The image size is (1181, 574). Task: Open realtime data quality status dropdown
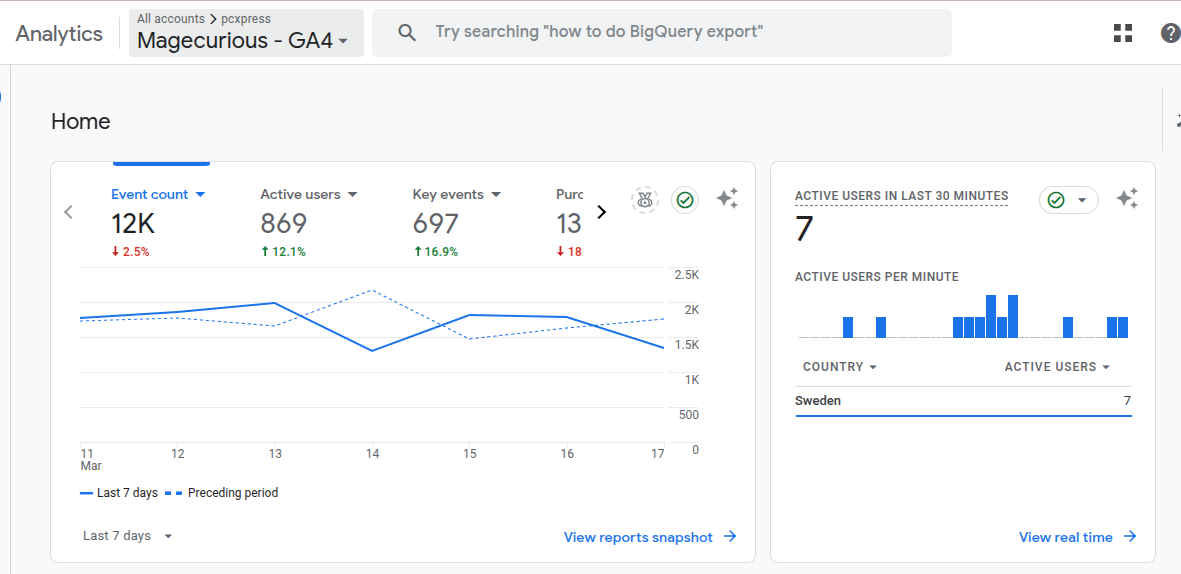[1068, 200]
